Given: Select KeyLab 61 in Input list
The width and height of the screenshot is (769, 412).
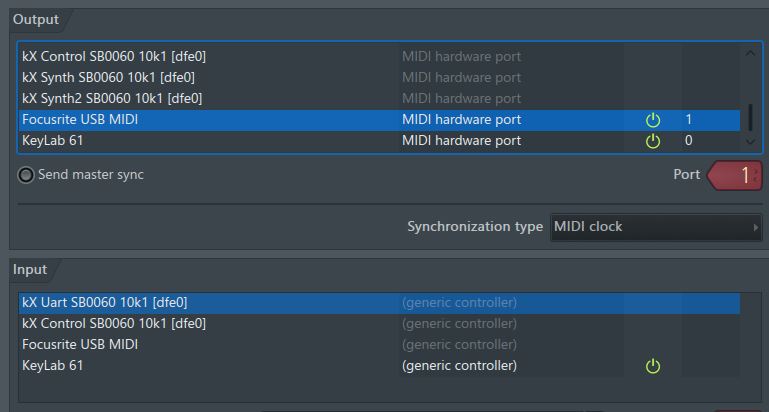Looking at the screenshot, I should point(379,366).
